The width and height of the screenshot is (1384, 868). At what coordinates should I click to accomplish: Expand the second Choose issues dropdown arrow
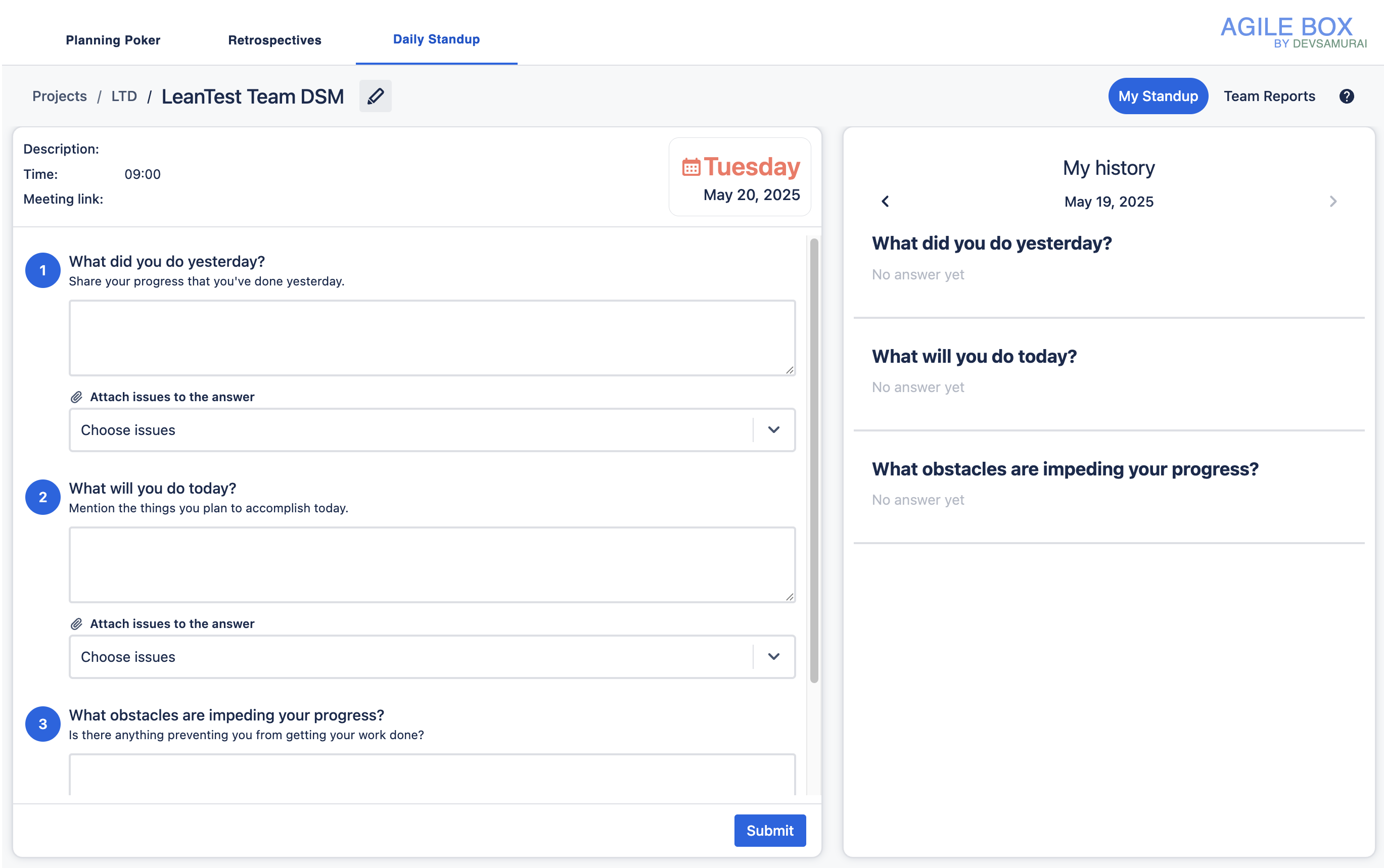pos(773,657)
